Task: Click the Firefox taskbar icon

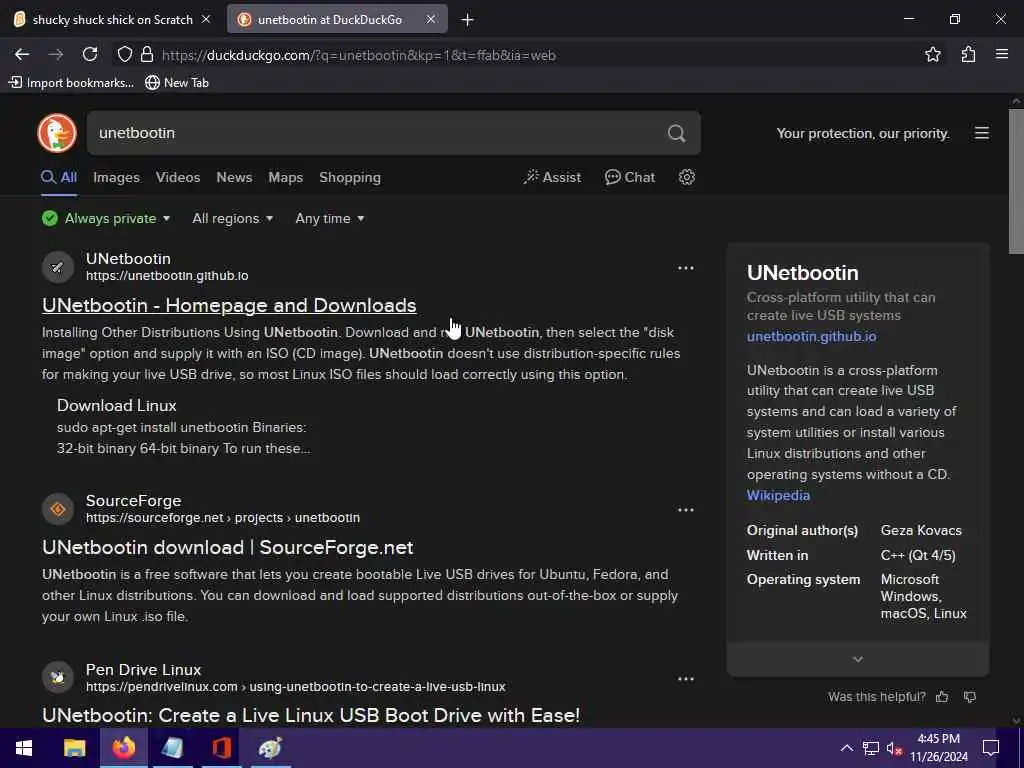Action: [123, 748]
